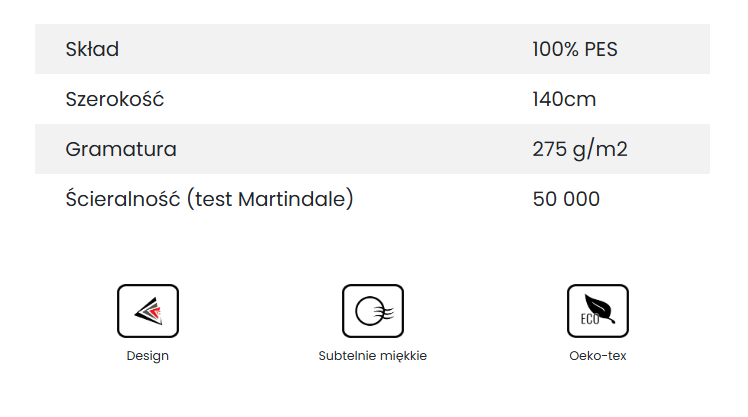Click the Design caption text
Screen dimensions: 748x417
coord(148,356)
